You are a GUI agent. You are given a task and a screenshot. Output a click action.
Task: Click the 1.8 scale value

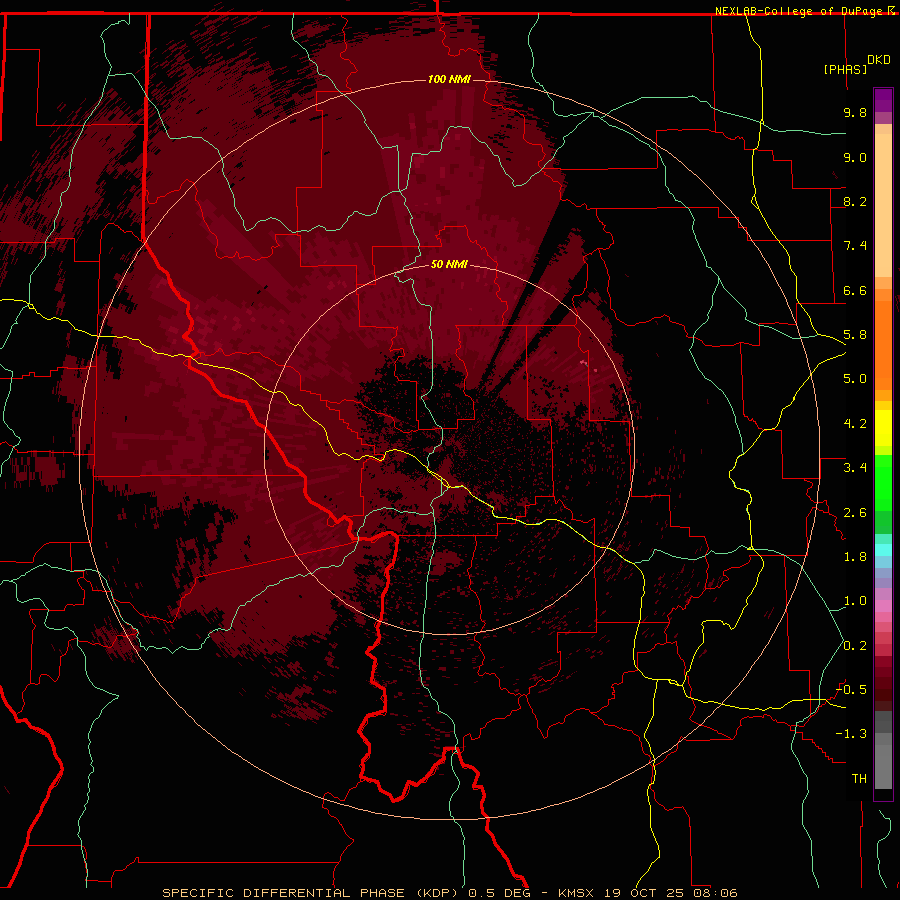(855, 557)
